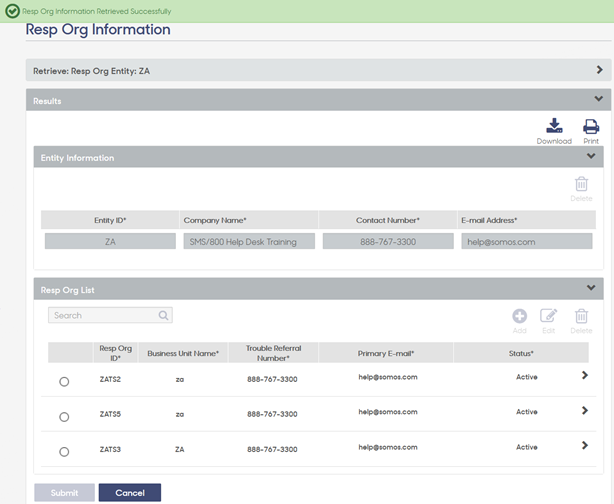Select the ZATS2 radio button
614x504 pixels.
click(x=64, y=381)
